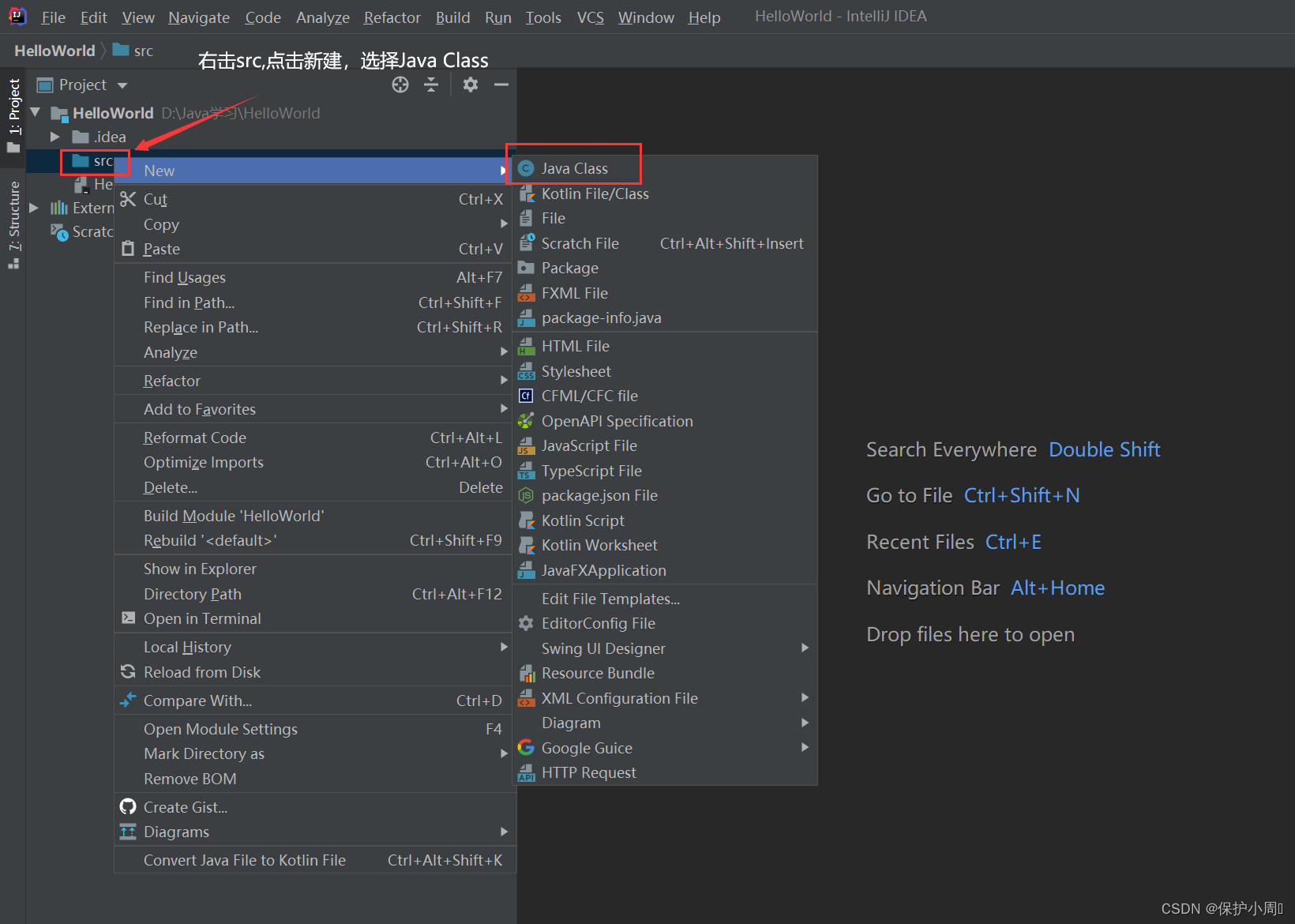
Task: Expand the .idea folder
Action: pyautogui.click(x=55, y=137)
